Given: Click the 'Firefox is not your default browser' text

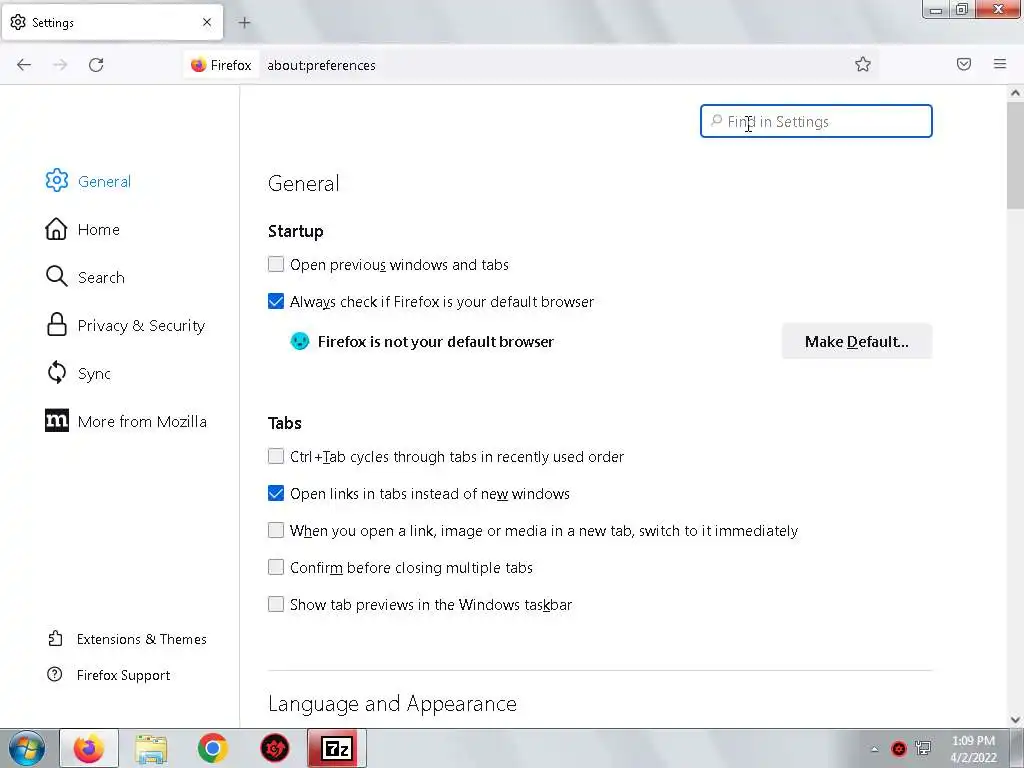Looking at the screenshot, I should [x=436, y=342].
